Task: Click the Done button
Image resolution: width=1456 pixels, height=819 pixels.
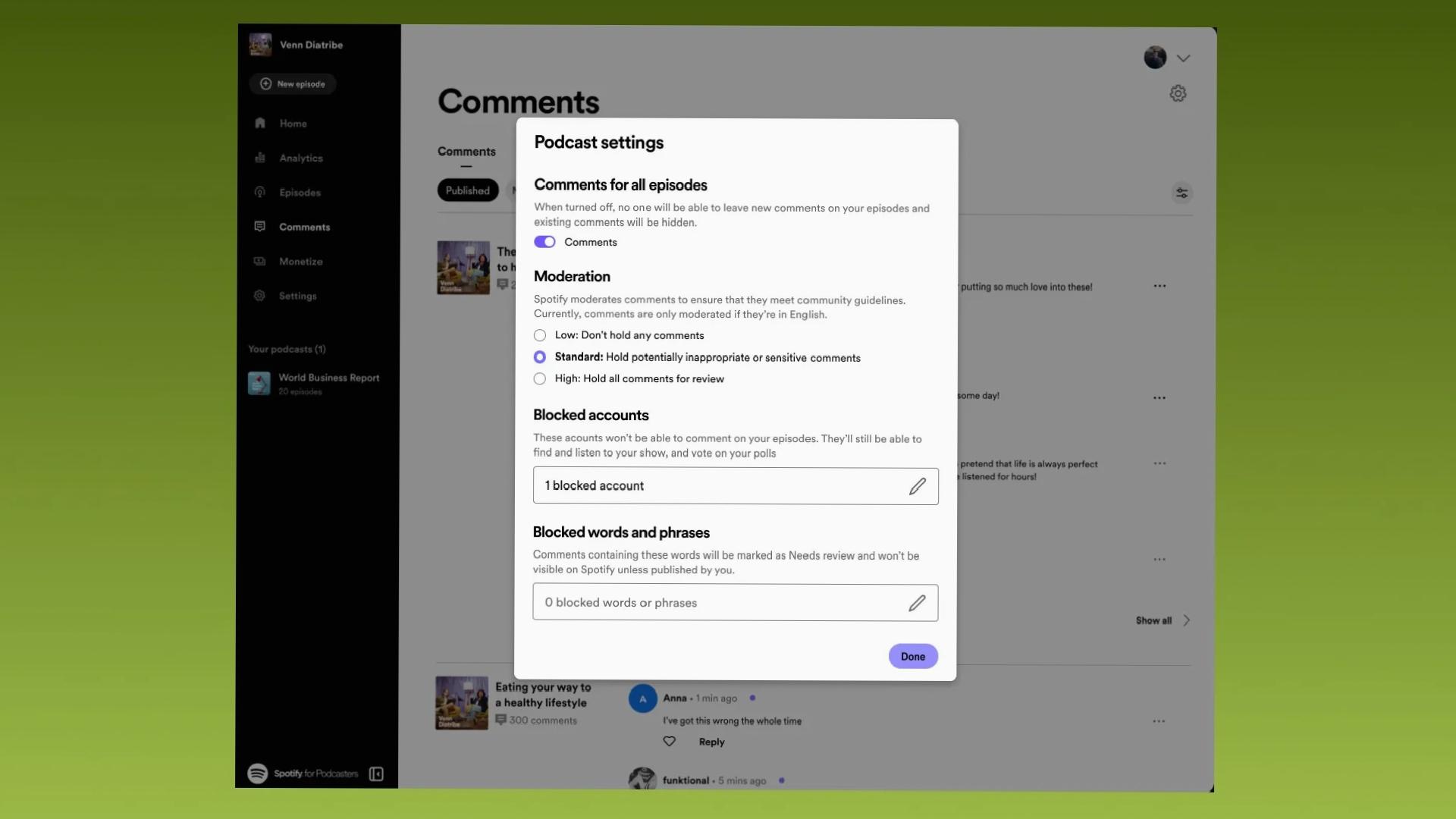Action: pyautogui.click(x=913, y=657)
